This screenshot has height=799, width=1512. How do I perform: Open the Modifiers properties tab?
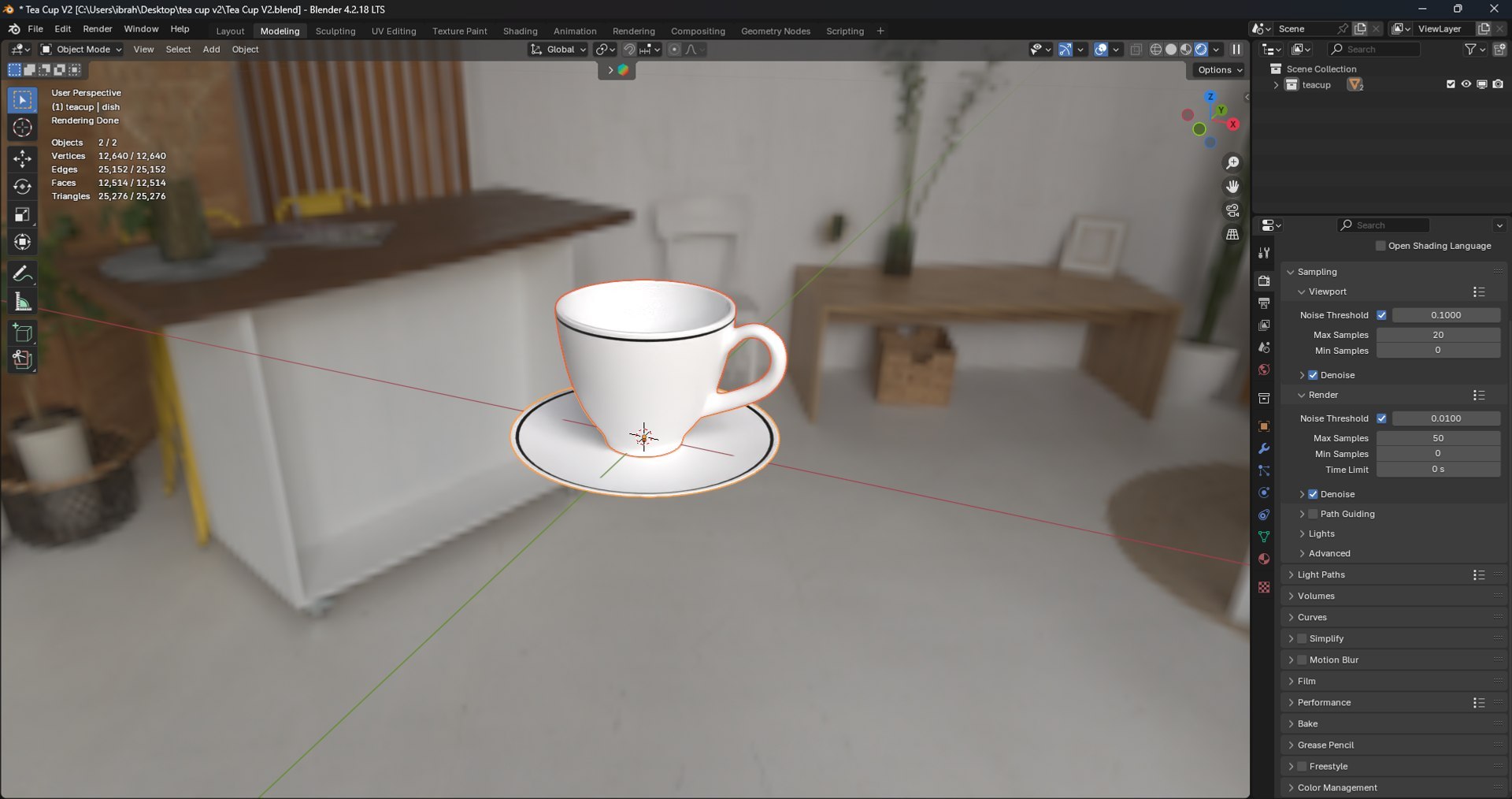click(1264, 448)
